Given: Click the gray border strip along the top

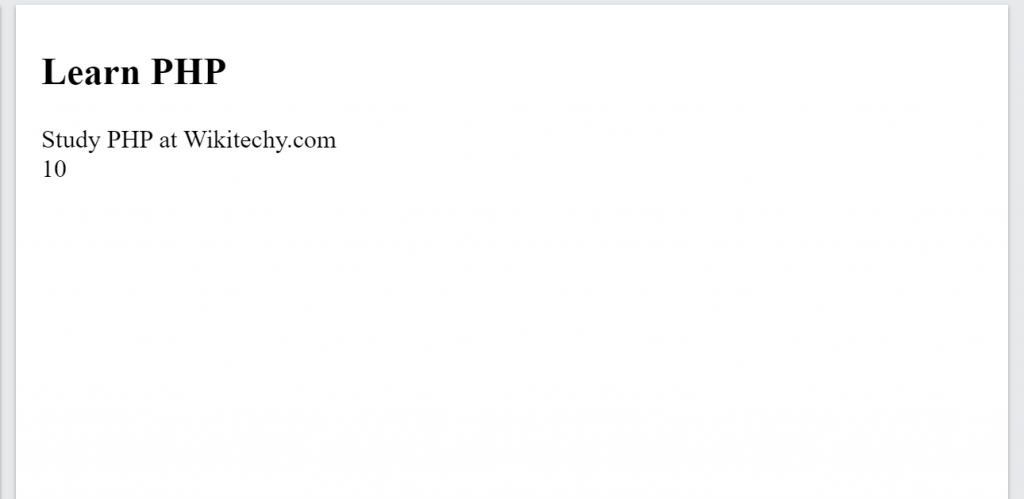Looking at the screenshot, I should click(x=500, y=2).
